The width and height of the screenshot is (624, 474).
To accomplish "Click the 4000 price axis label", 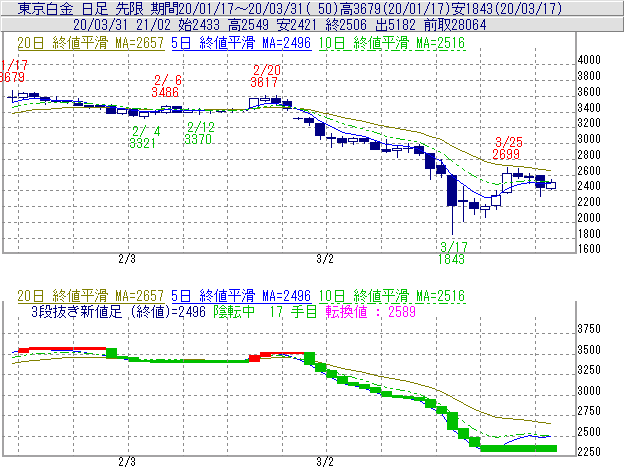I will (x=589, y=60).
